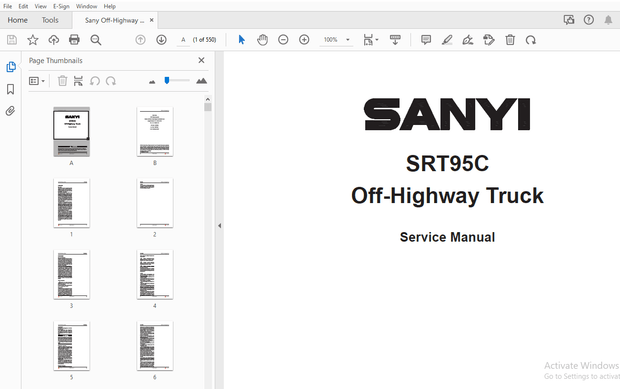This screenshot has height=389, width=620.
Task: Open the help question mark icon
Action: click(x=589, y=20)
